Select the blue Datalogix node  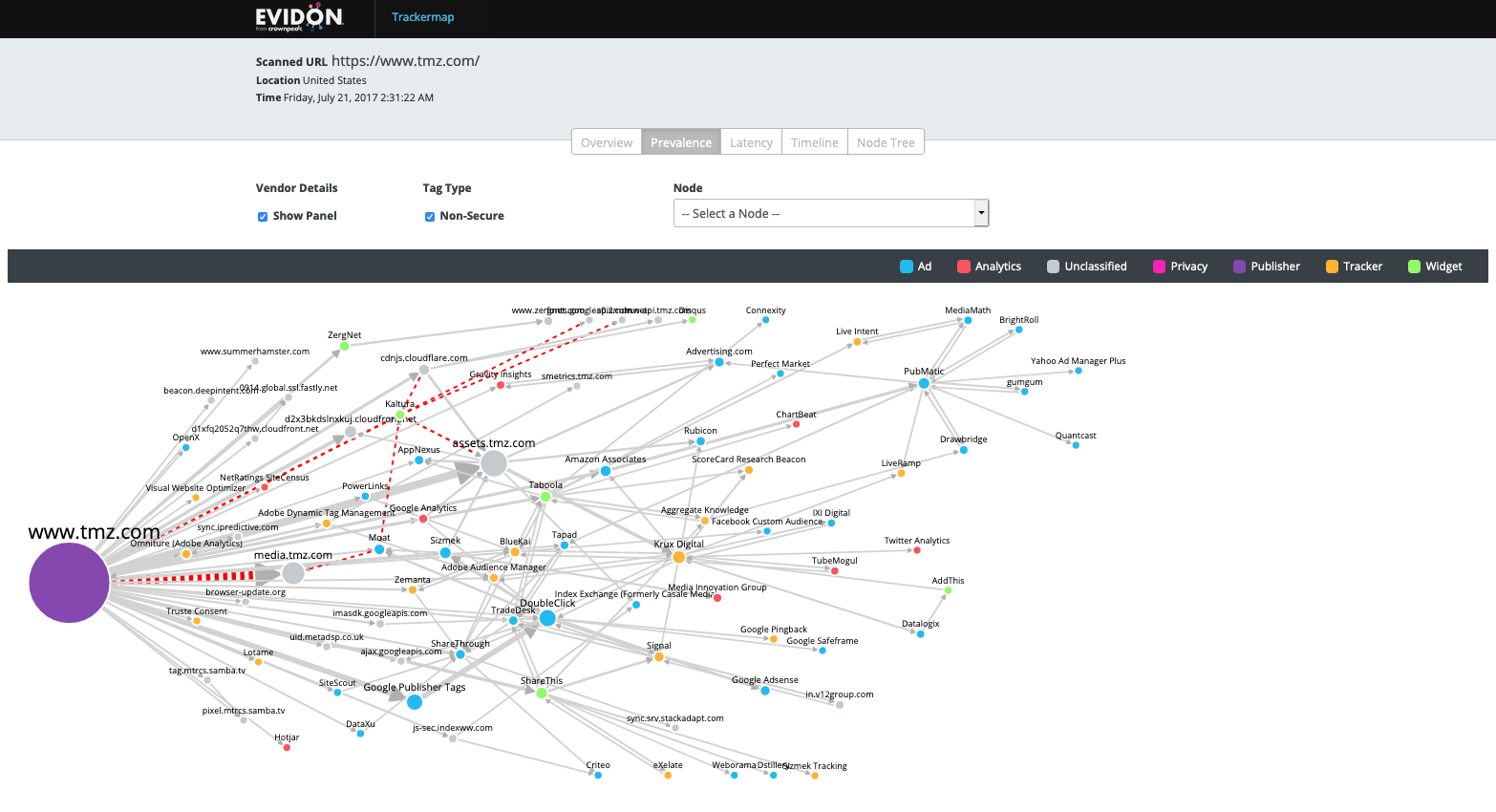[921, 634]
